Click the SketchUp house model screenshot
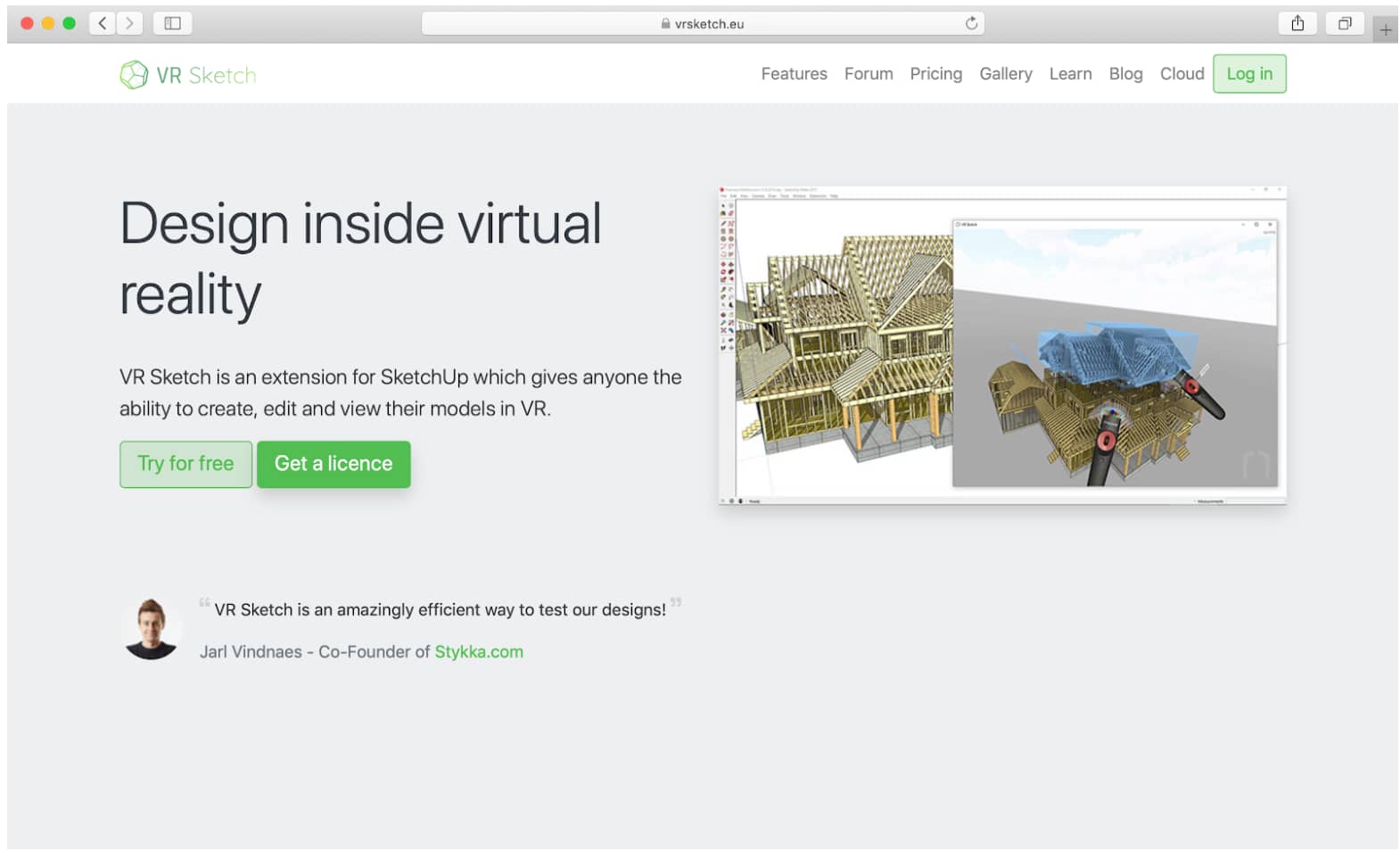The image size is (1400, 860). [1002, 345]
